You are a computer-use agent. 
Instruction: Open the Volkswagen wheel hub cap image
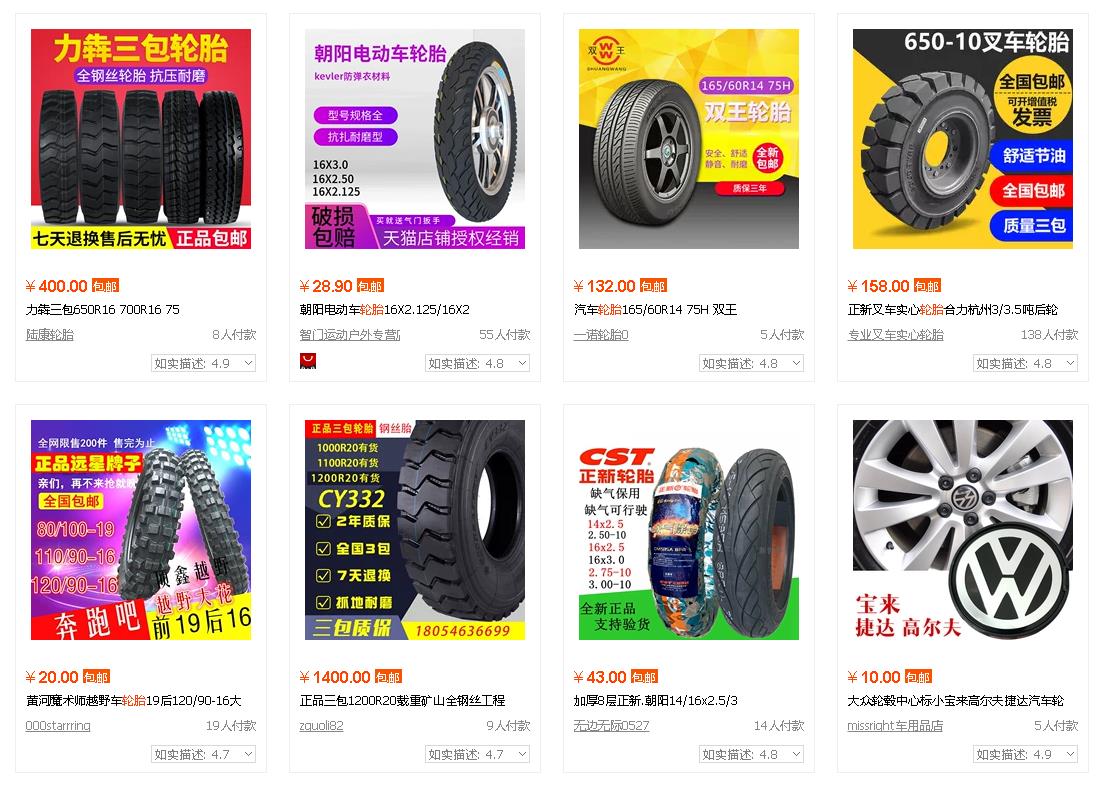click(x=963, y=530)
